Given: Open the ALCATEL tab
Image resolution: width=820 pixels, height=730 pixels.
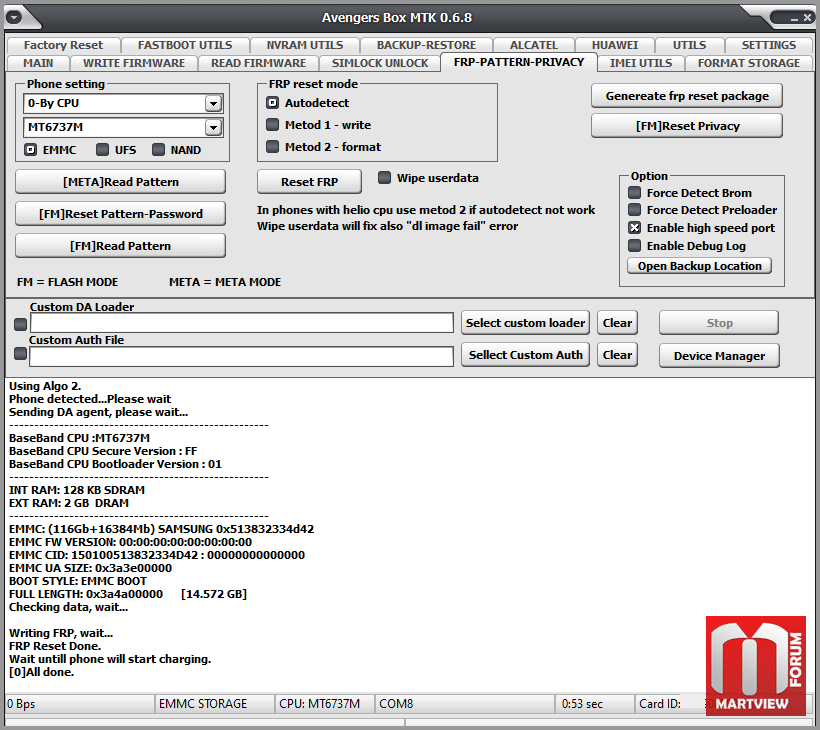Looking at the screenshot, I should [534, 45].
